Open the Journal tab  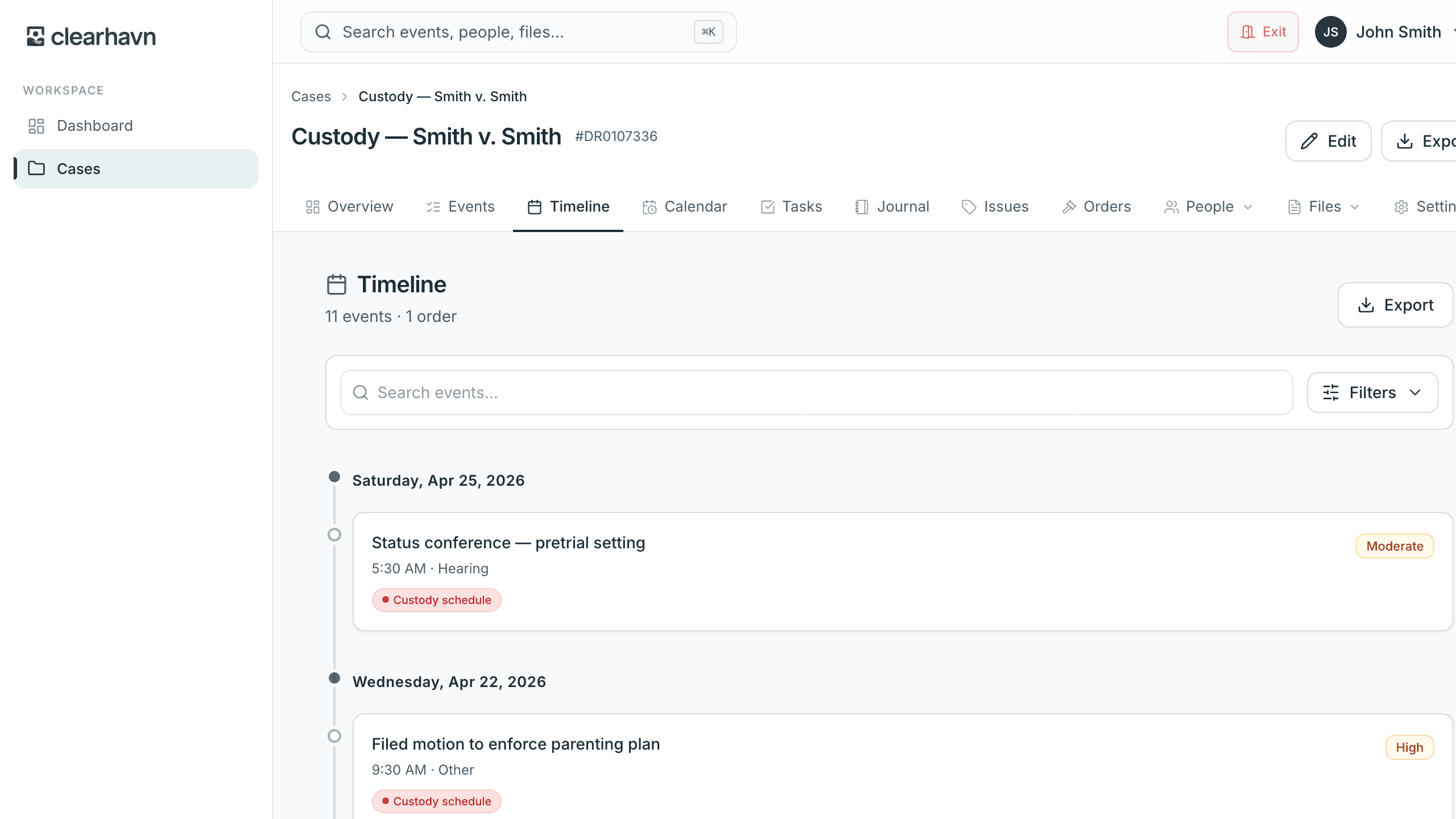892,206
